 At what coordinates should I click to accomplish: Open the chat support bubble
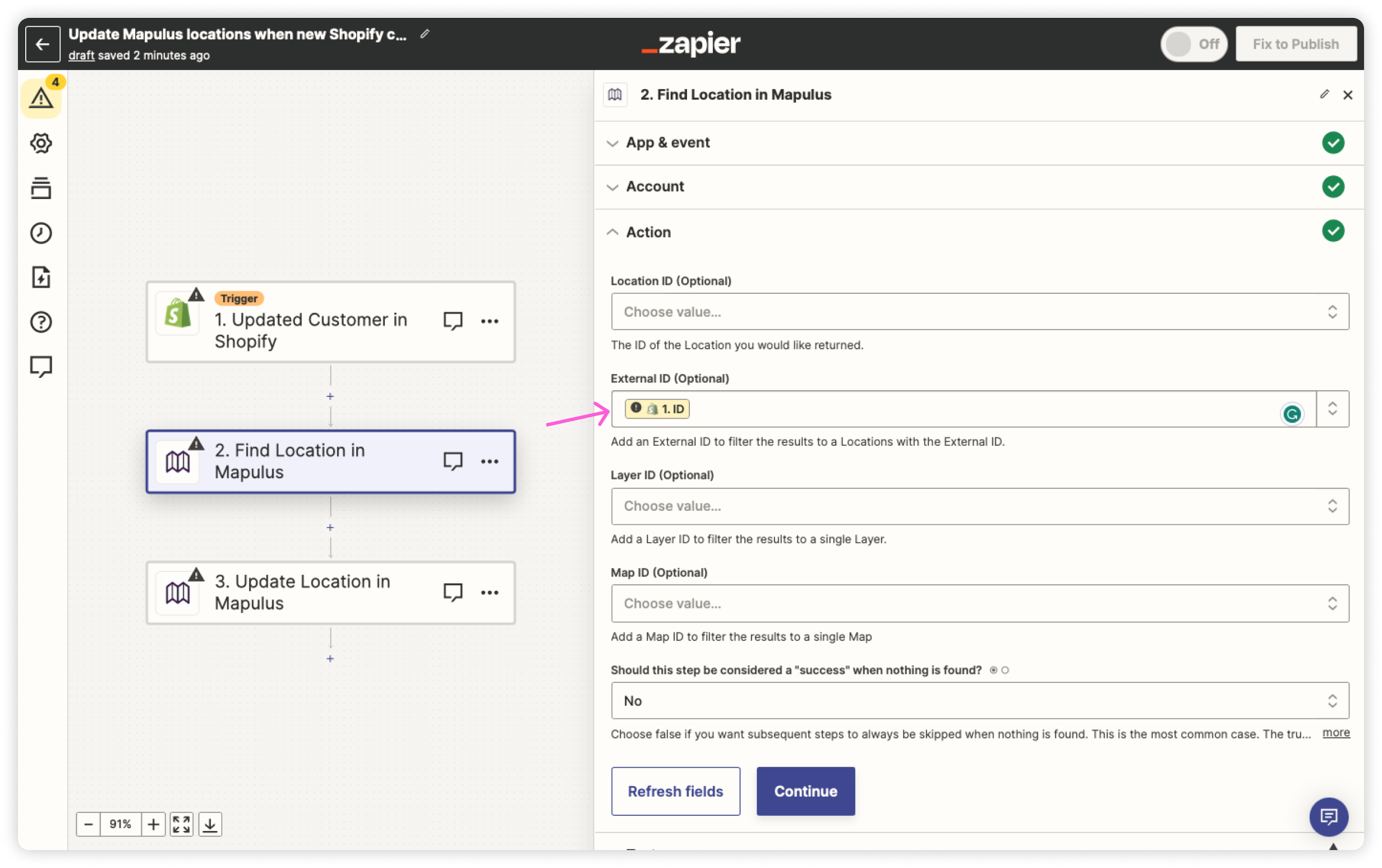[1329, 816]
